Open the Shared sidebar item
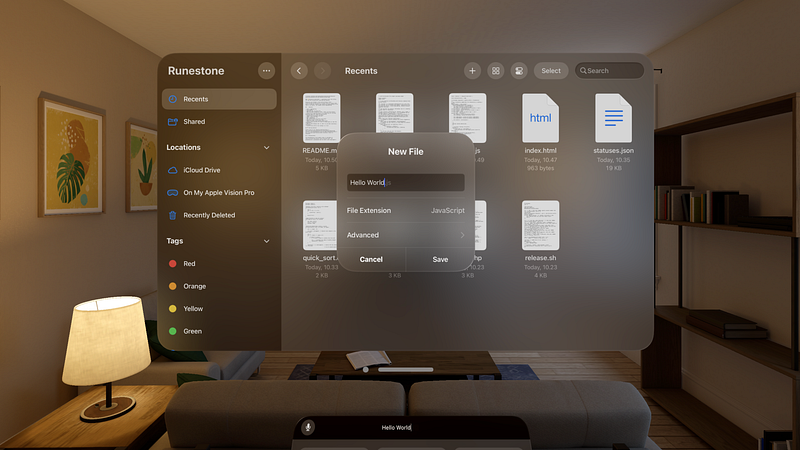800x450 pixels. (219, 121)
